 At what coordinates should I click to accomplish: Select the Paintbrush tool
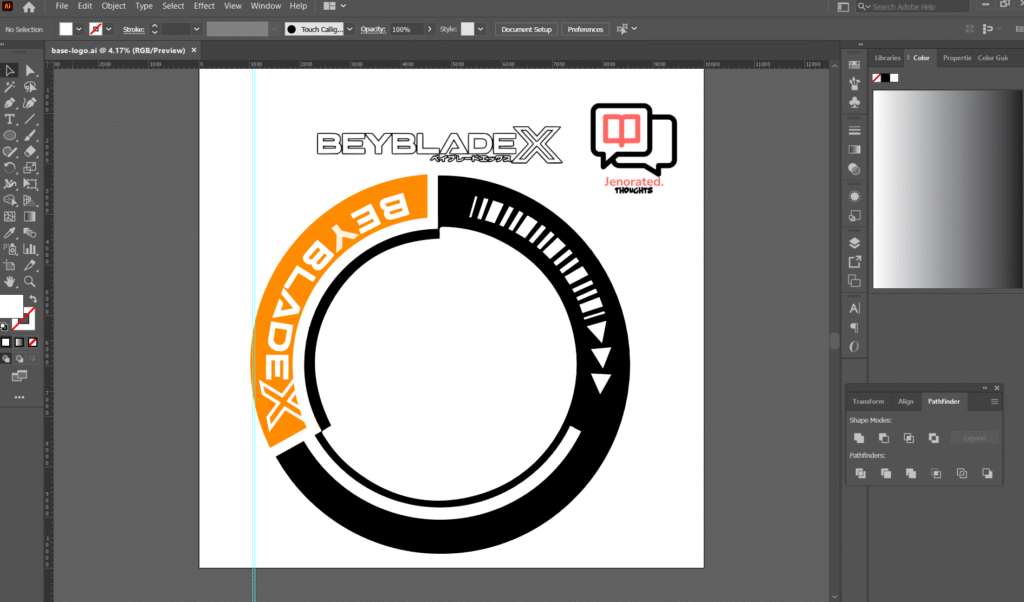pyautogui.click(x=30, y=136)
